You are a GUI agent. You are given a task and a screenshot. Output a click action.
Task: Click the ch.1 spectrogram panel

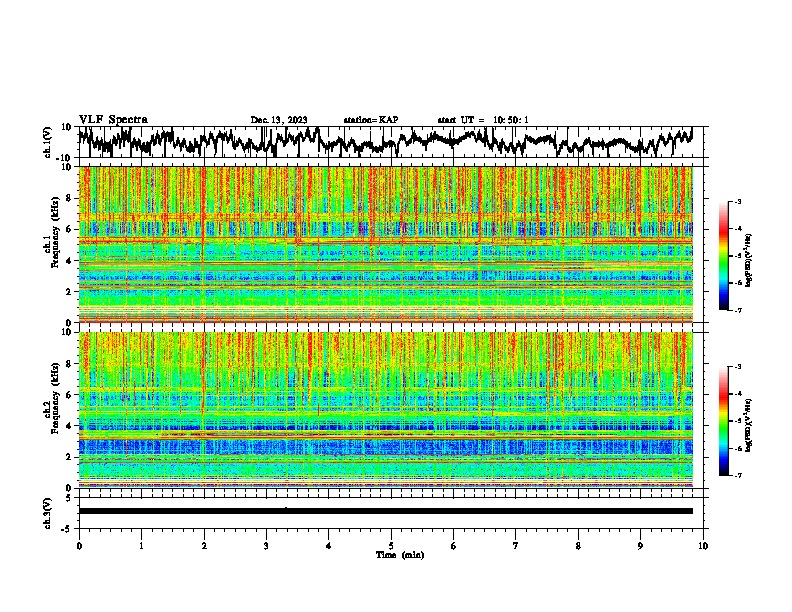click(x=385, y=244)
